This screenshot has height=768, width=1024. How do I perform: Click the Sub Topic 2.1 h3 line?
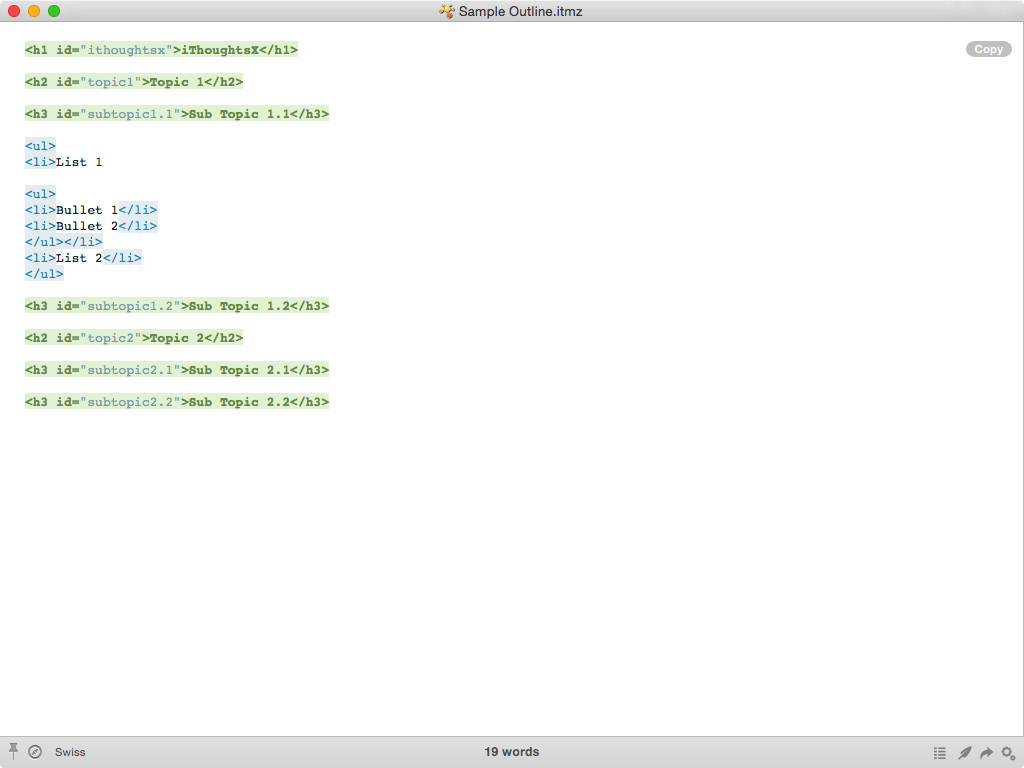point(177,370)
